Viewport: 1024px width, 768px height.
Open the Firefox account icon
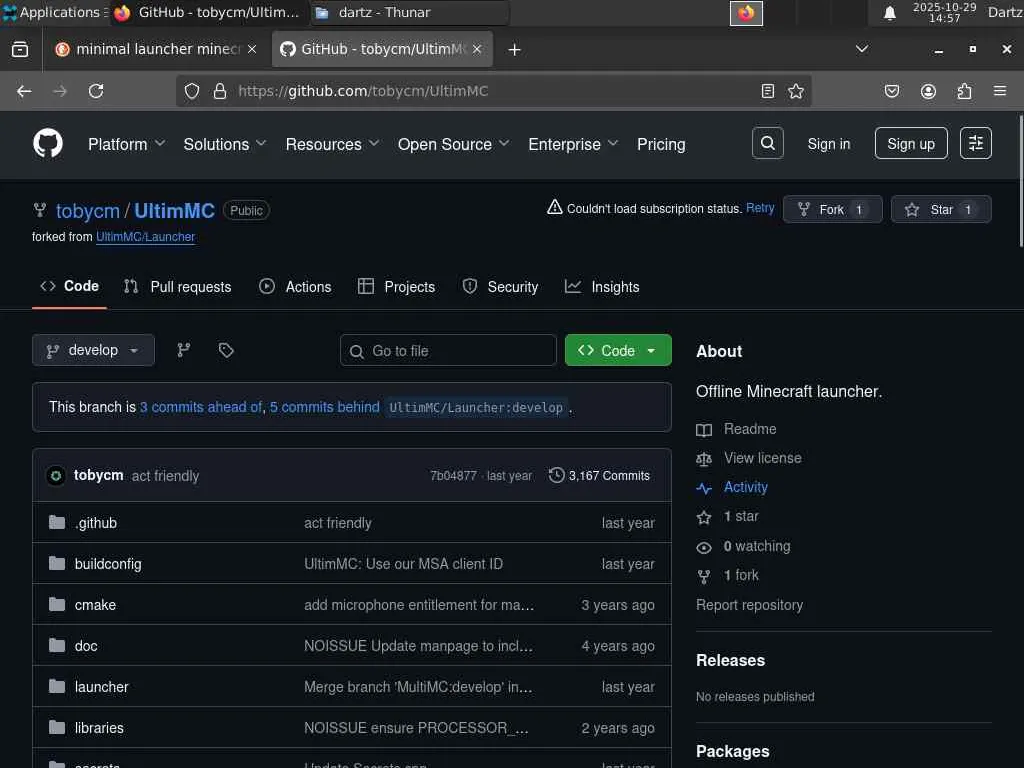point(928,91)
